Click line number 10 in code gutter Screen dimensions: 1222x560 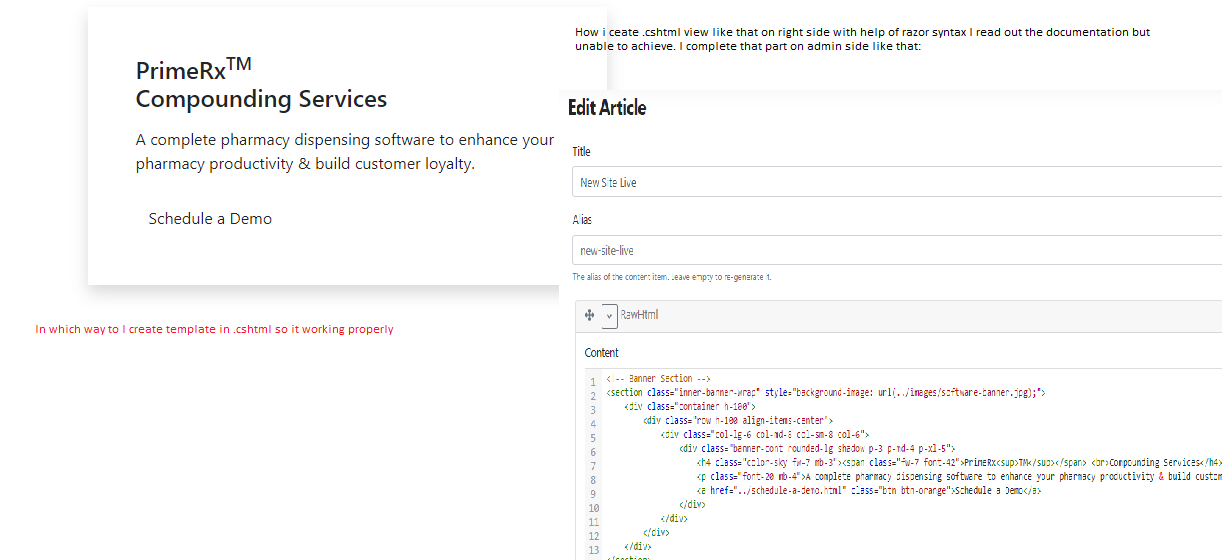(x=593, y=508)
